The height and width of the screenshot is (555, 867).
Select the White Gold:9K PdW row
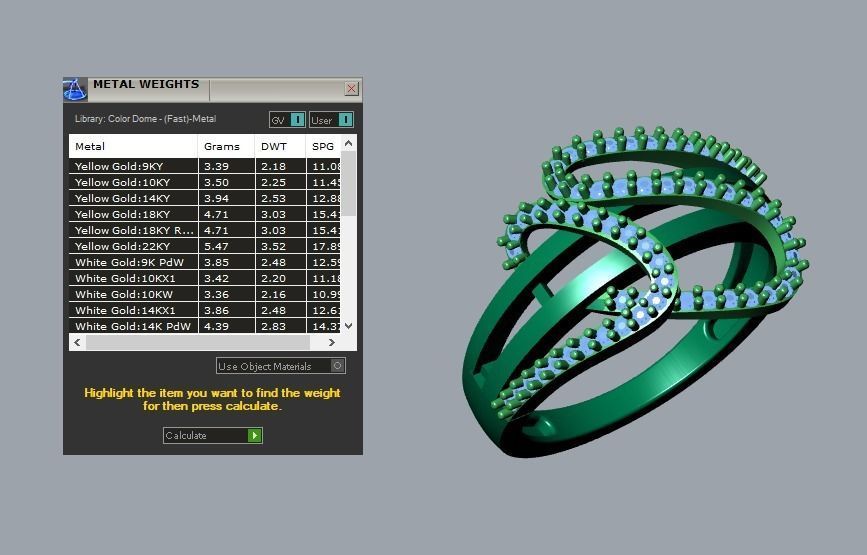pyautogui.click(x=205, y=262)
